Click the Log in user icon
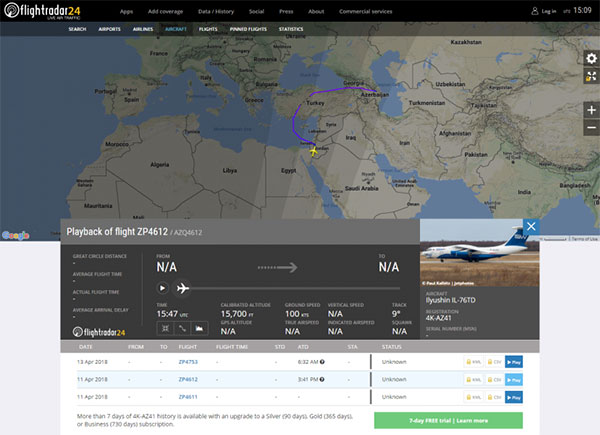The image size is (600, 435). click(535, 11)
